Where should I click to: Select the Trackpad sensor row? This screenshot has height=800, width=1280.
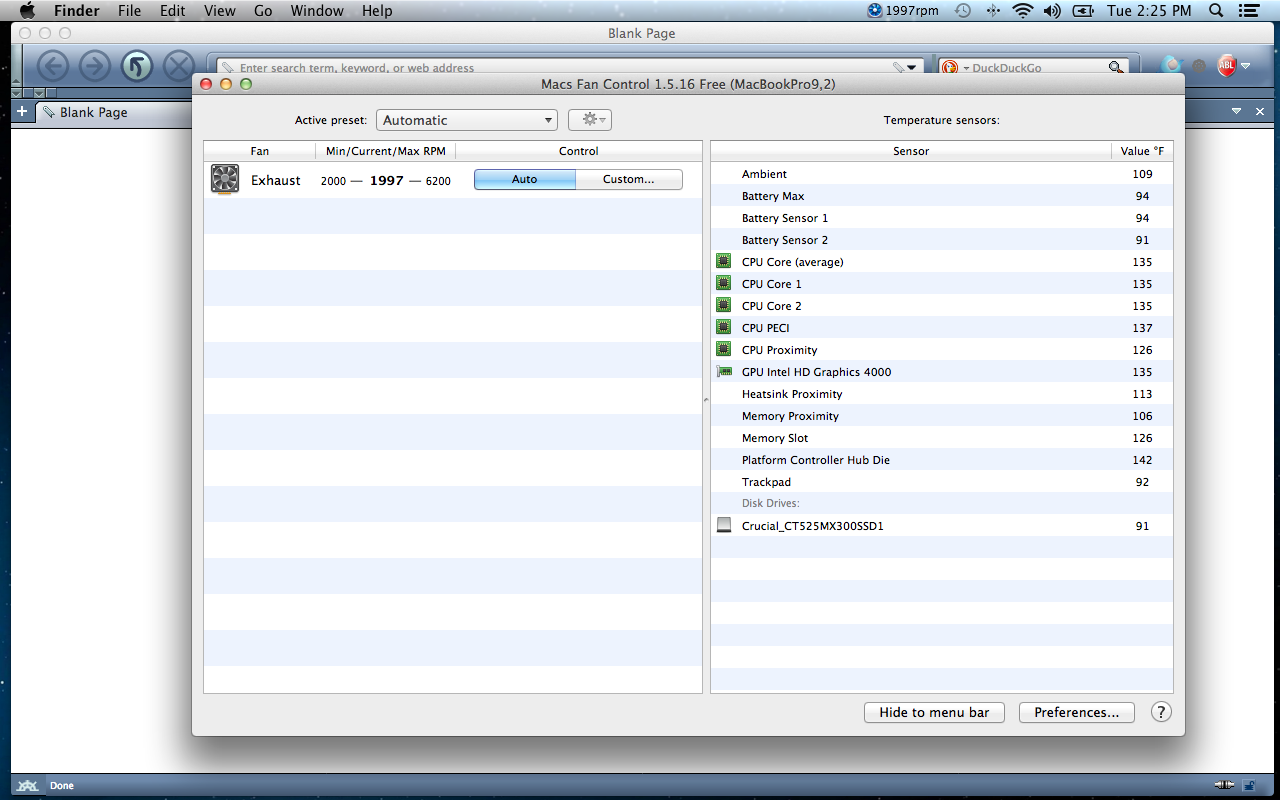pos(942,482)
